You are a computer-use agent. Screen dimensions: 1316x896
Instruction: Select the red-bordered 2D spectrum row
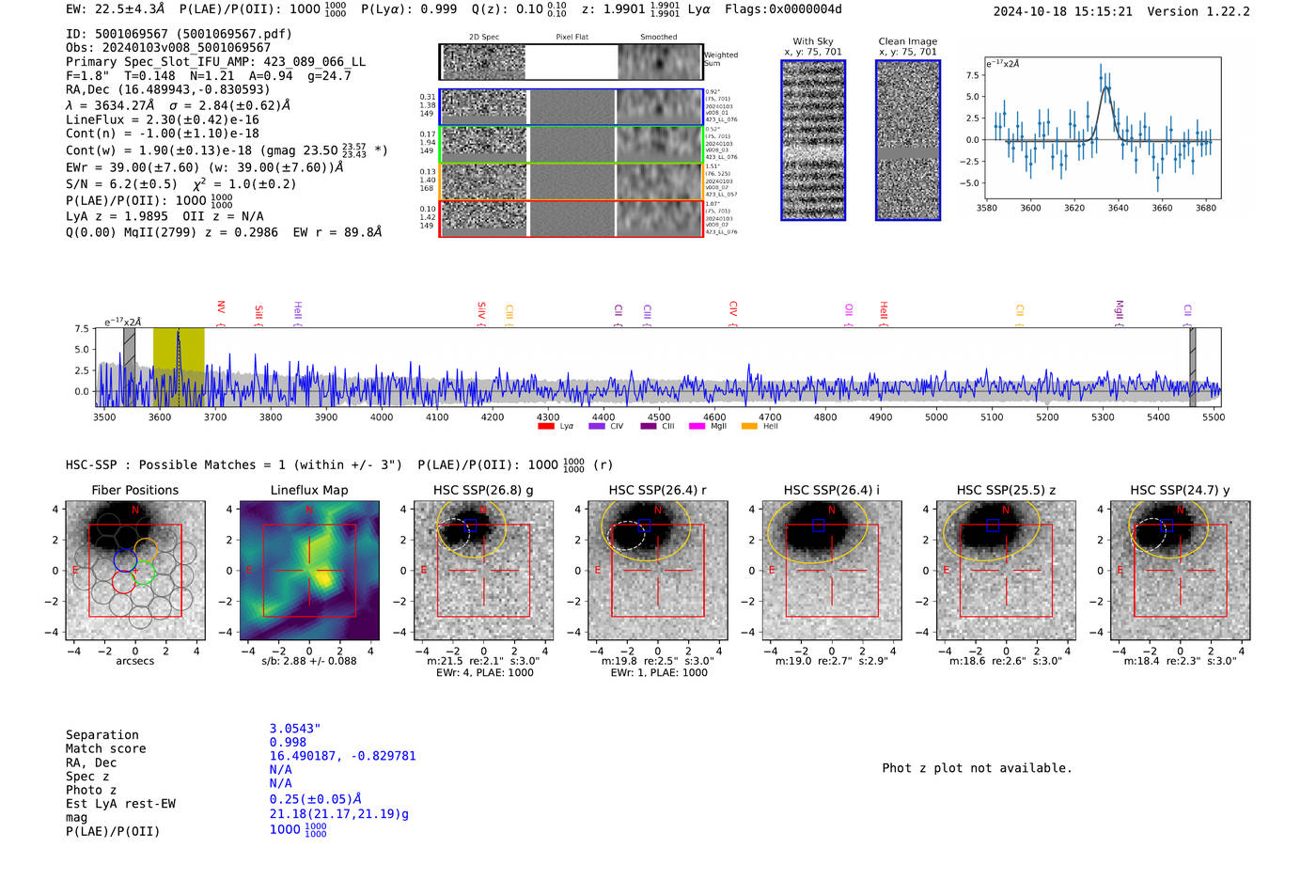tap(571, 218)
